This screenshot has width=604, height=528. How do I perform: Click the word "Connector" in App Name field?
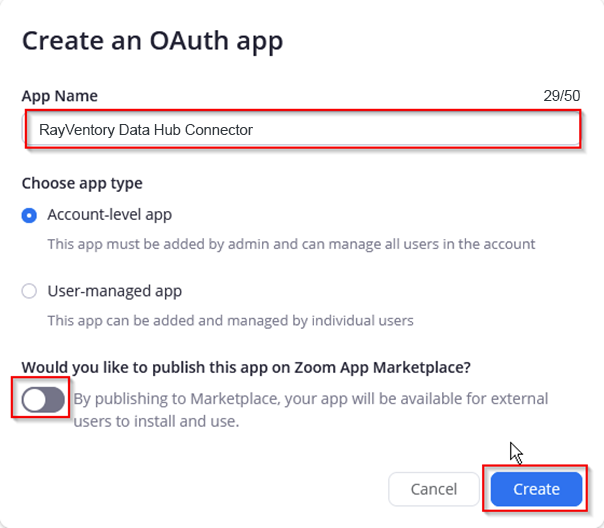coord(219,130)
